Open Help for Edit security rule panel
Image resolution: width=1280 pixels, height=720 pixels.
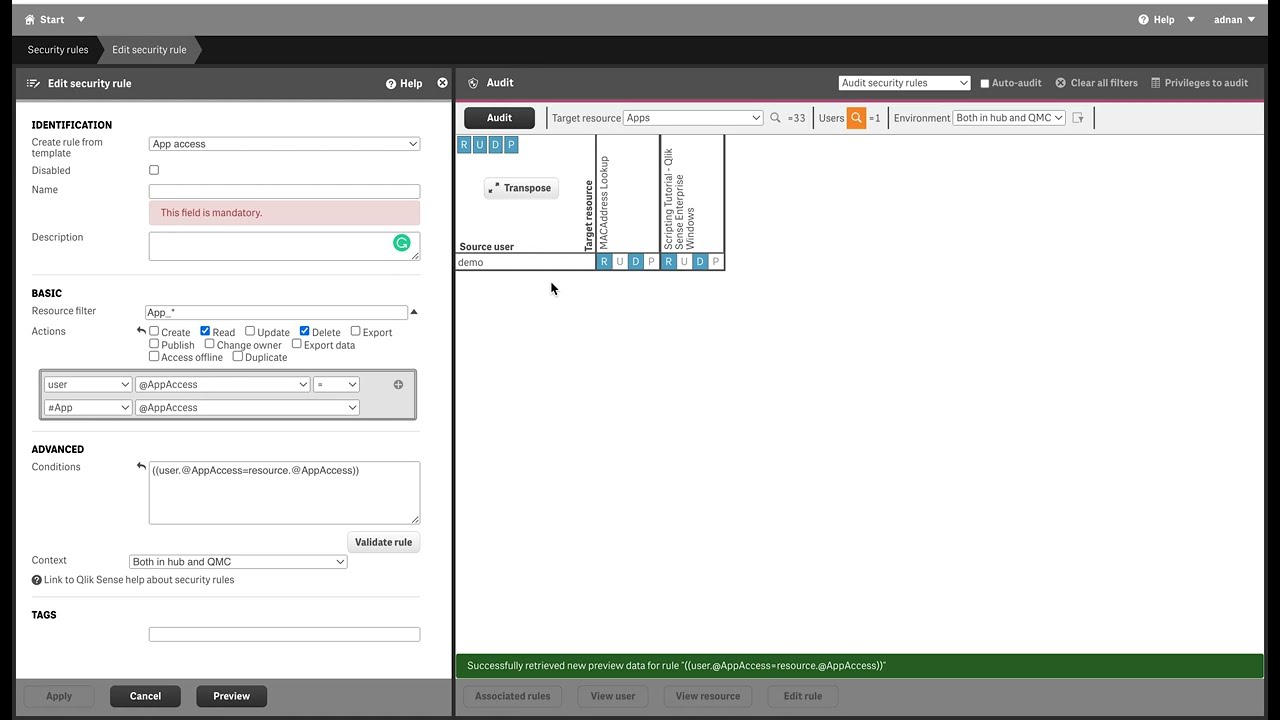point(404,84)
